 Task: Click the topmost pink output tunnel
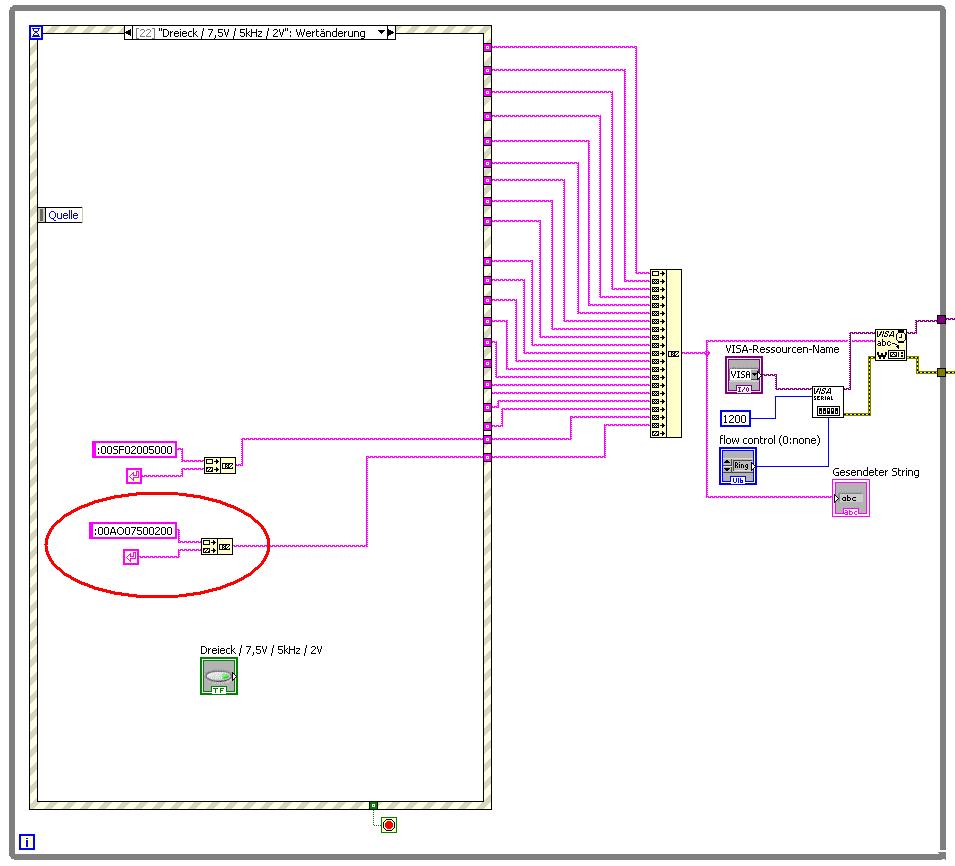pyautogui.click(x=487, y=47)
